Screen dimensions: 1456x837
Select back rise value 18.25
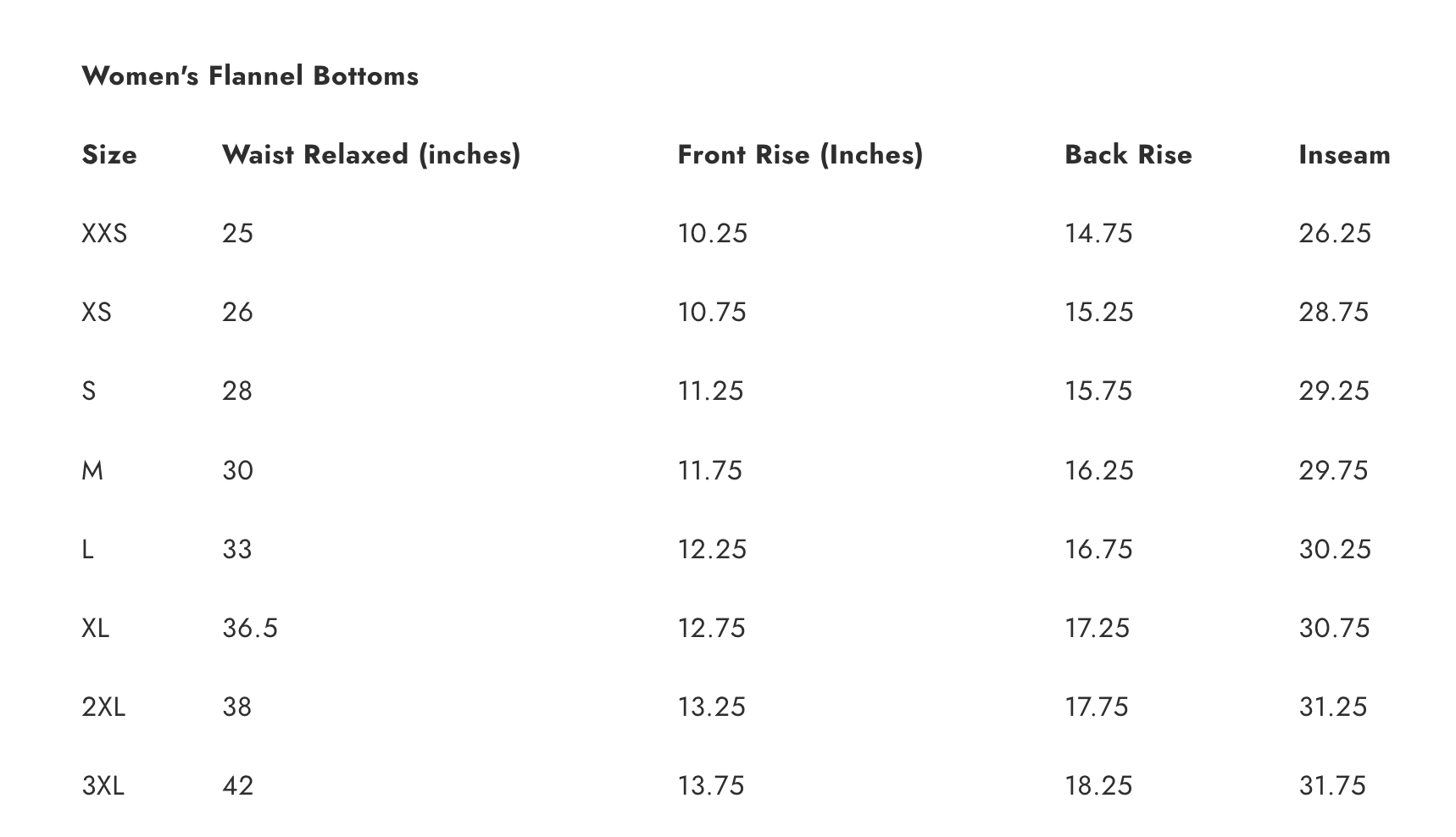point(1098,785)
